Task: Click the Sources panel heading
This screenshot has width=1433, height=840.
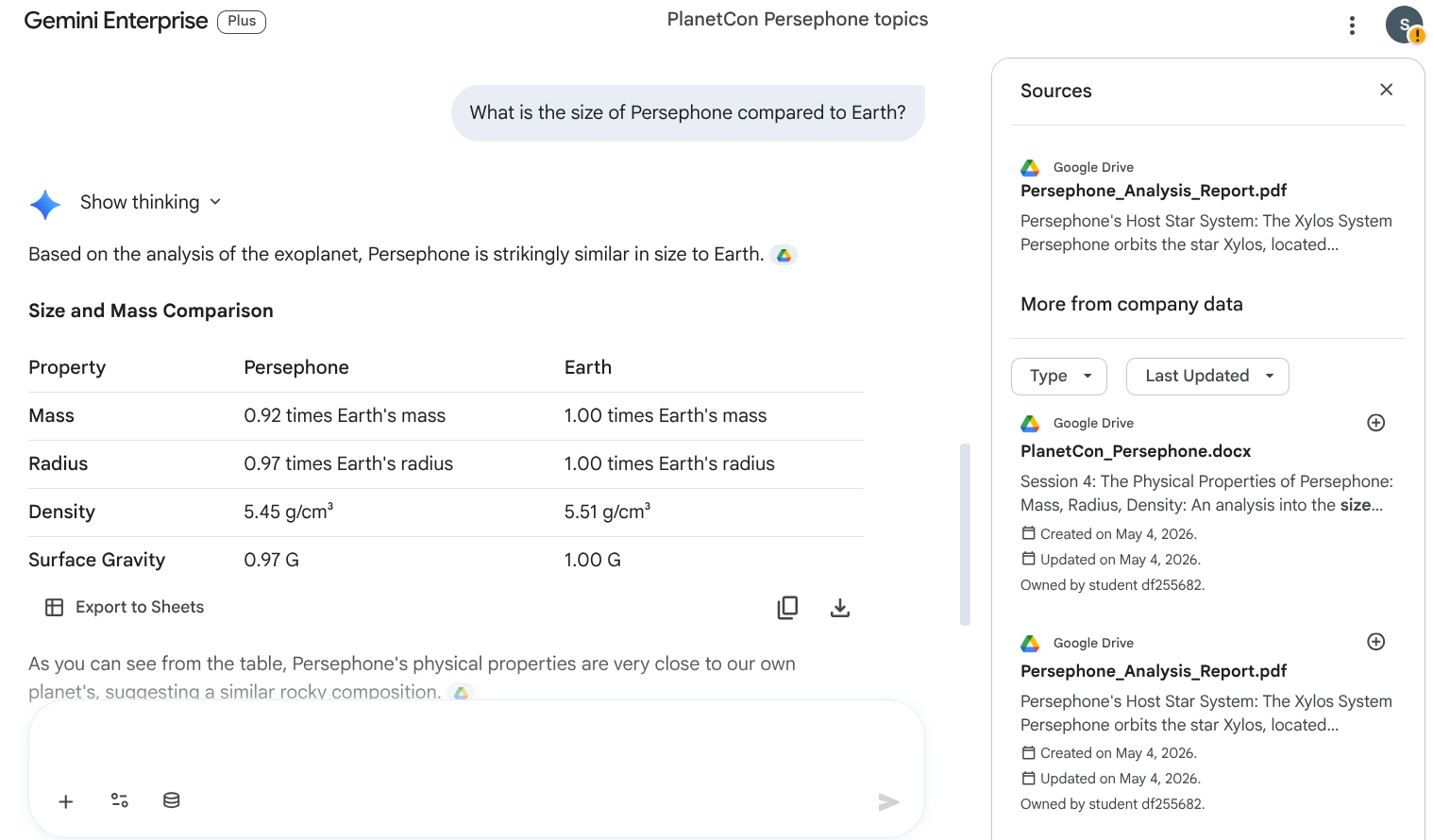Action: pyautogui.click(x=1056, y=91)
